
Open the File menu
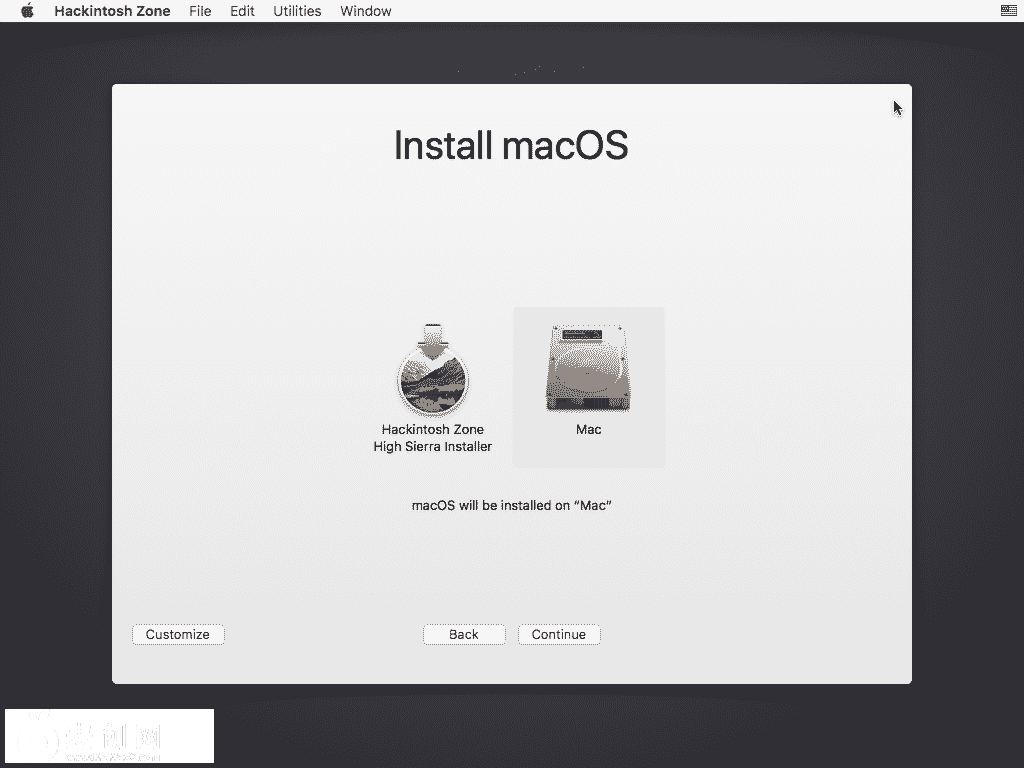tap(200, 11)
